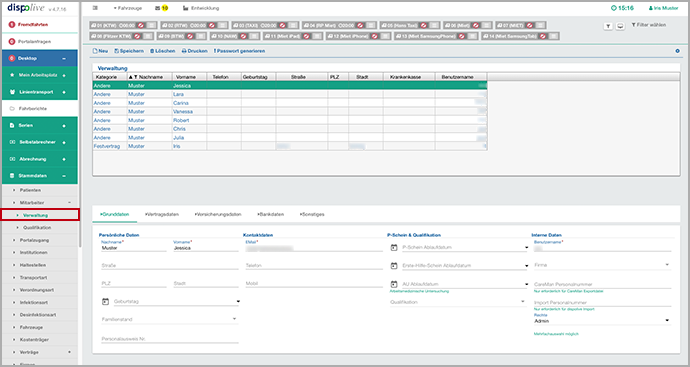The image size is (690, 367).
Task: Click the Straße input field
Action: 169,266
